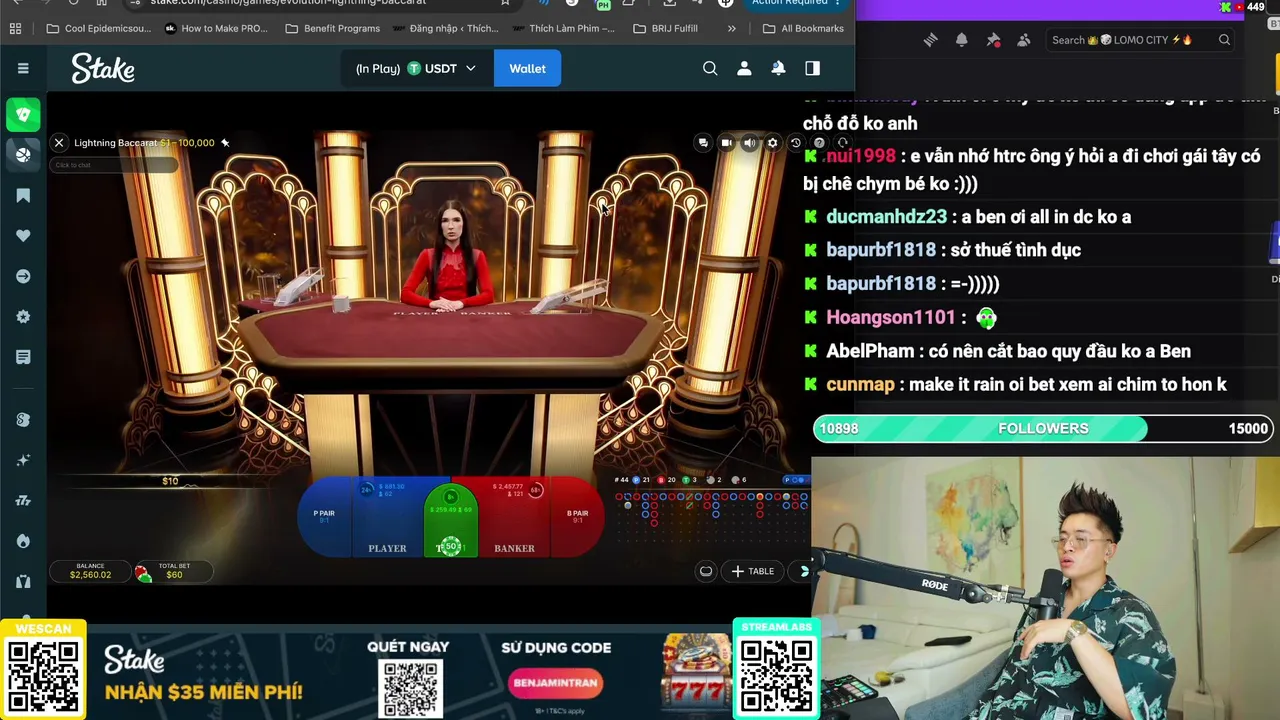Bet on P PAIR
The image size is (1280, 720).
click(323, 516)
